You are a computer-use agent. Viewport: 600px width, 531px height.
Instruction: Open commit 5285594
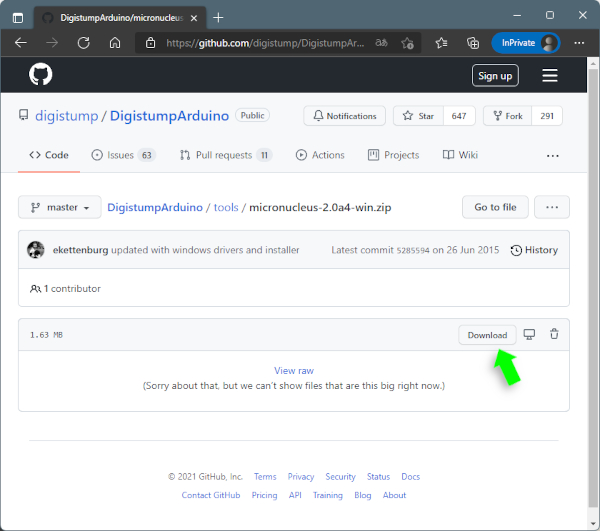click(x=413, y=250)
